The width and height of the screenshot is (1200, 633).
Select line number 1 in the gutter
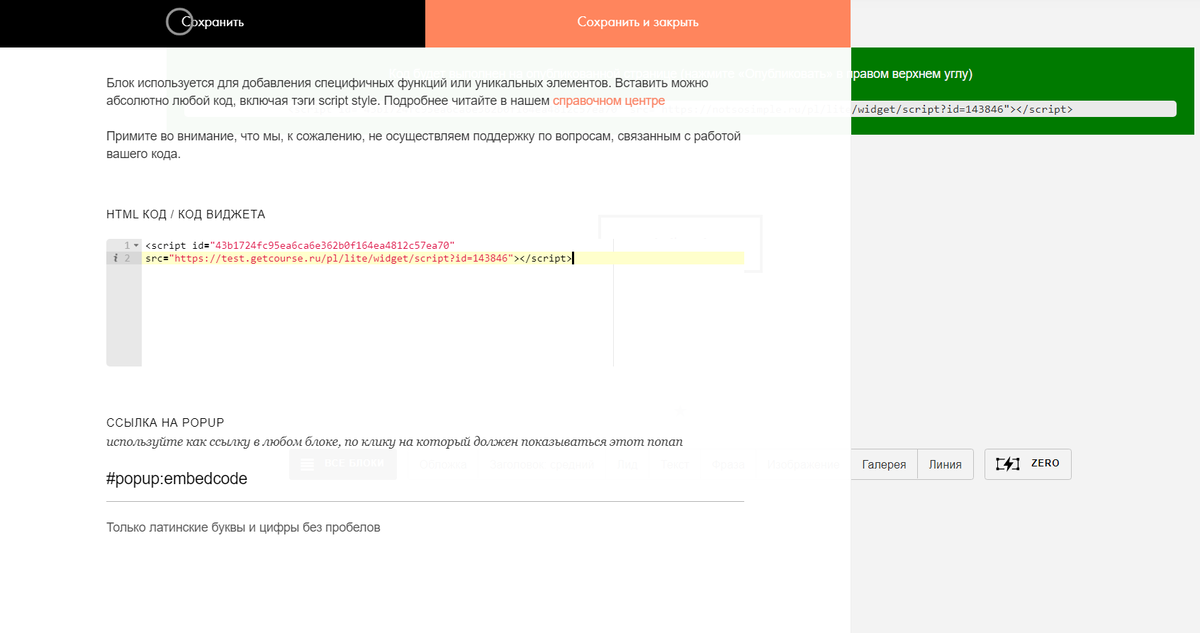click(127, 245)
